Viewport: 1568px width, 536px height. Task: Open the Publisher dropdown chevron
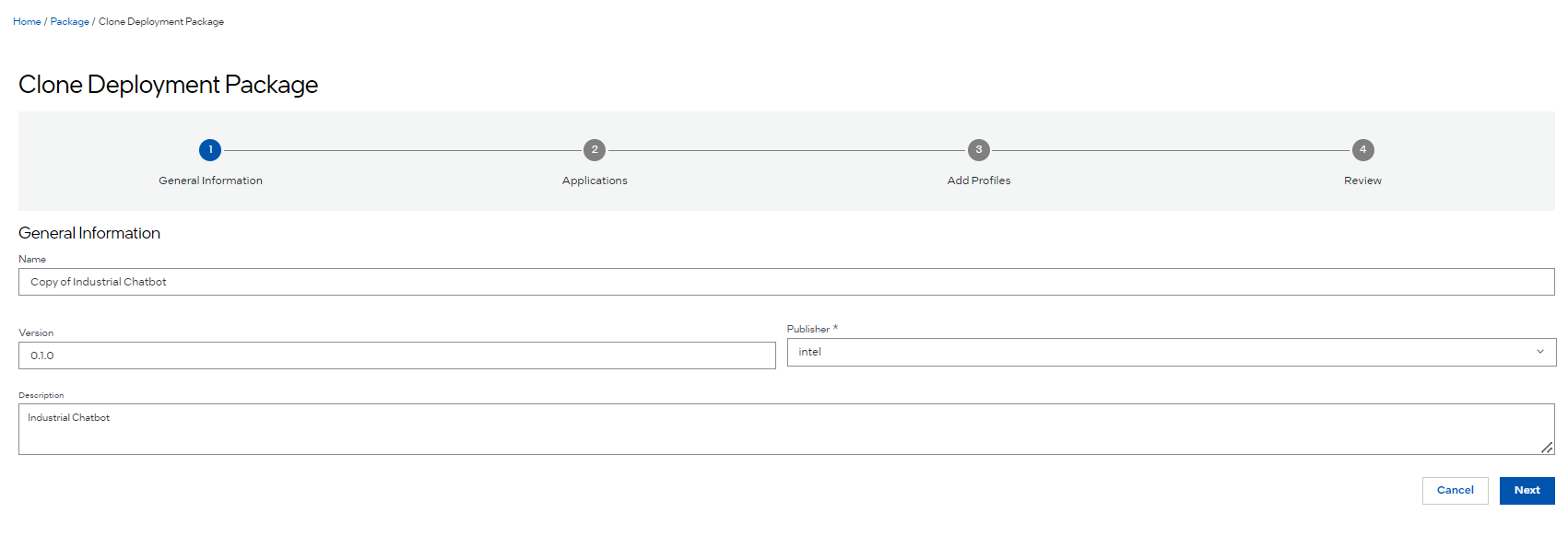(1539, 352)
